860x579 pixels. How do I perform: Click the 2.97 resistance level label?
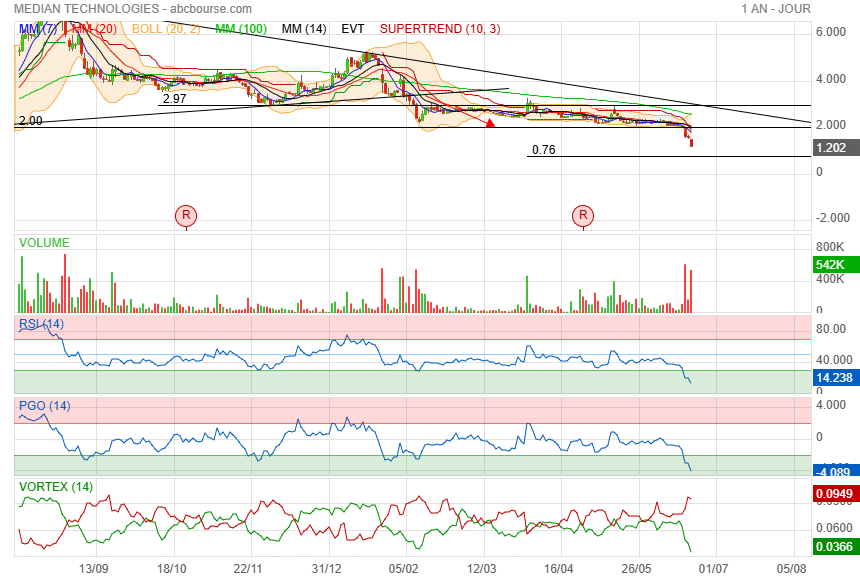click(x=175, y=99)
